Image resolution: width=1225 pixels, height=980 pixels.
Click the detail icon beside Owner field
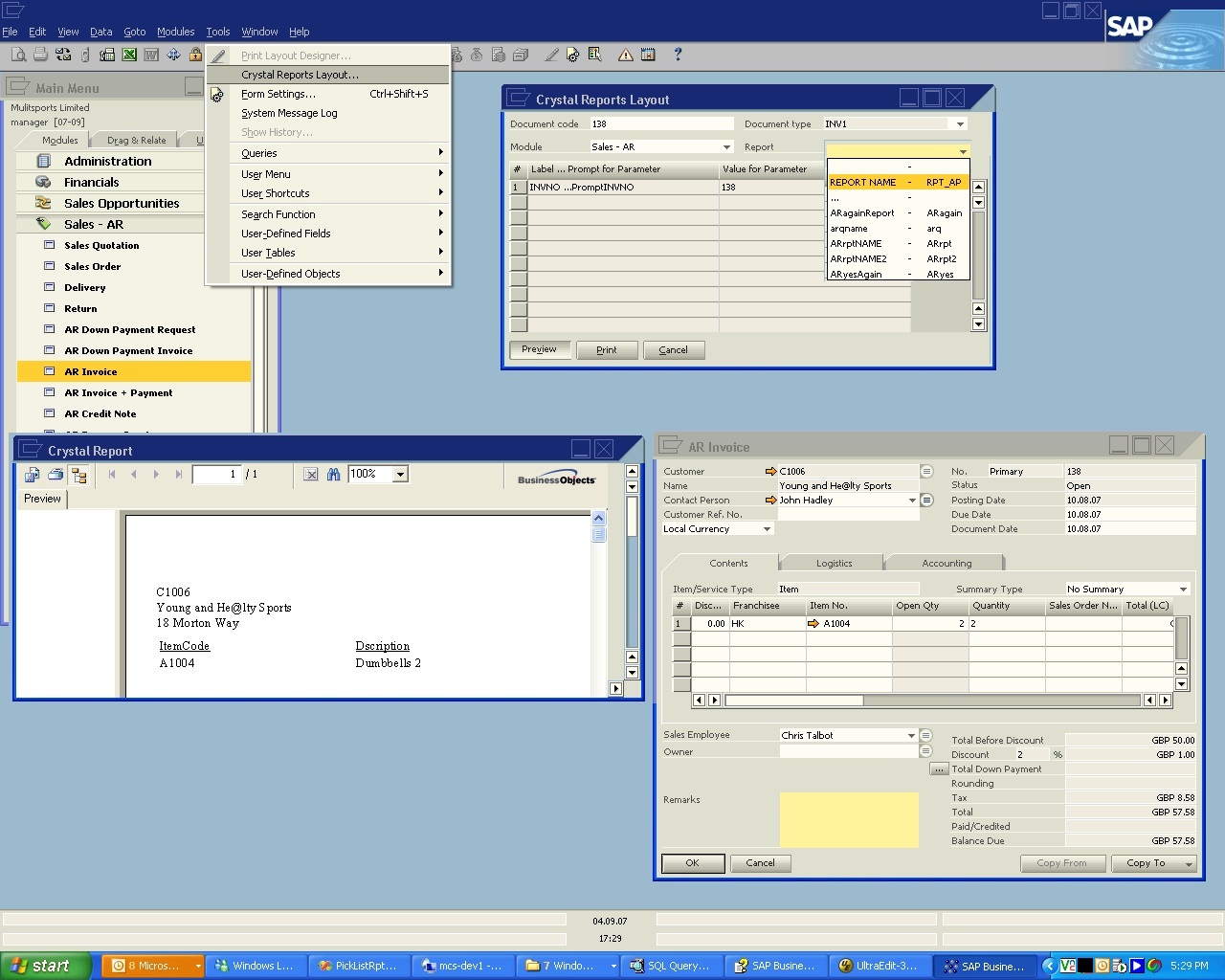[x=925, y=751]
